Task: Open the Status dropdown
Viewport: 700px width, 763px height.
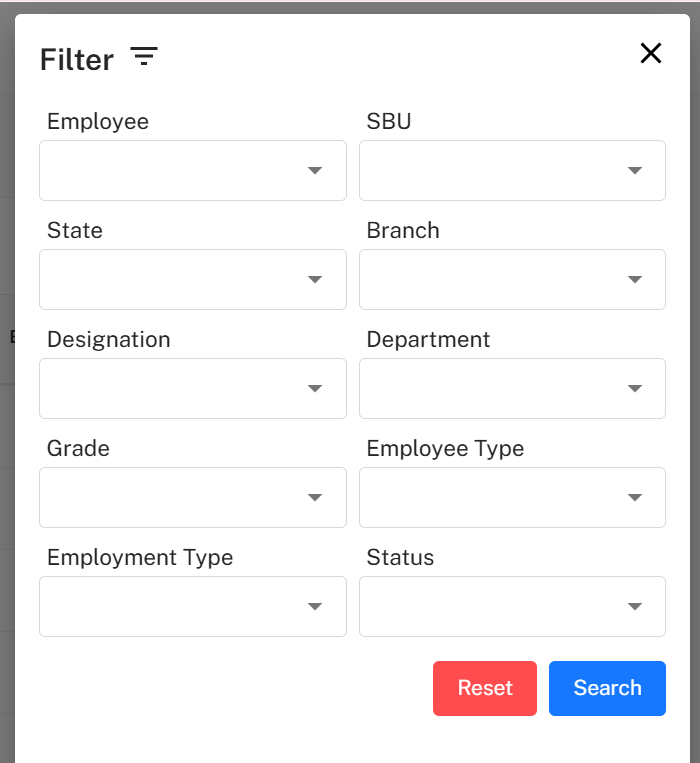Action: [x=512, y=606]
